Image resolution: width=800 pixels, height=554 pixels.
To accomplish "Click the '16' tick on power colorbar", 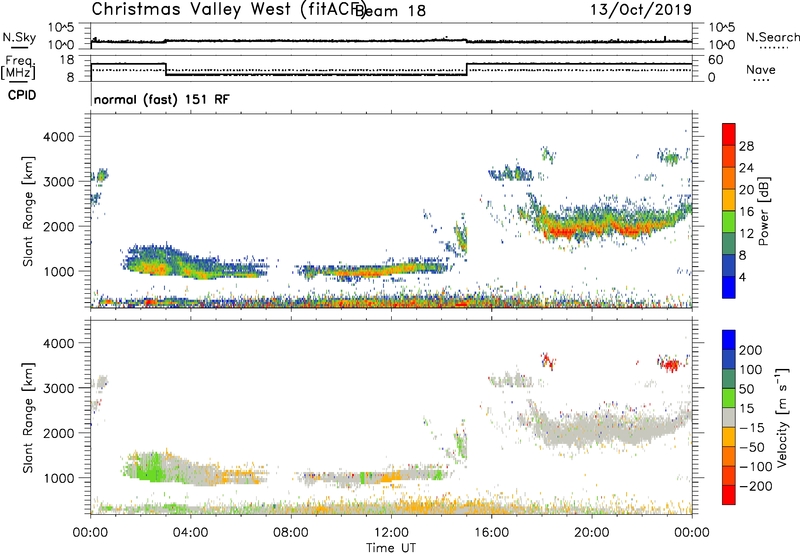I will click(x=746, y=212).
